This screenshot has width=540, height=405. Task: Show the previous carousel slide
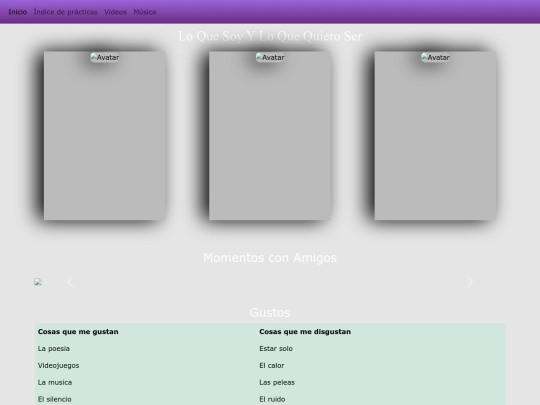click(70, 282)
